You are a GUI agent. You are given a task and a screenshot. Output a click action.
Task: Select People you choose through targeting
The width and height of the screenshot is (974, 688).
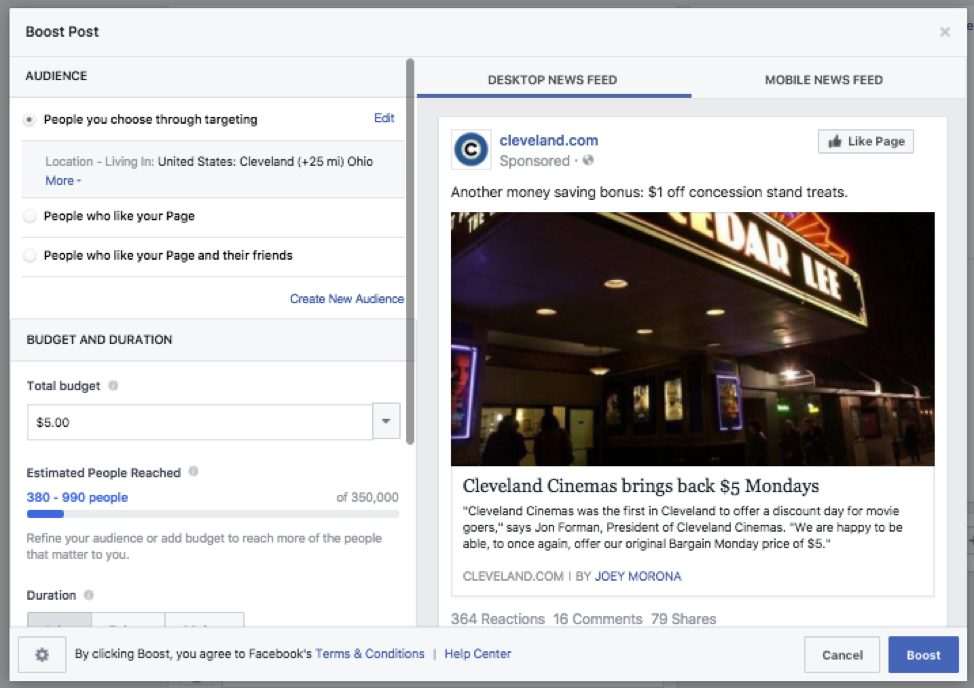click(29, 119)
